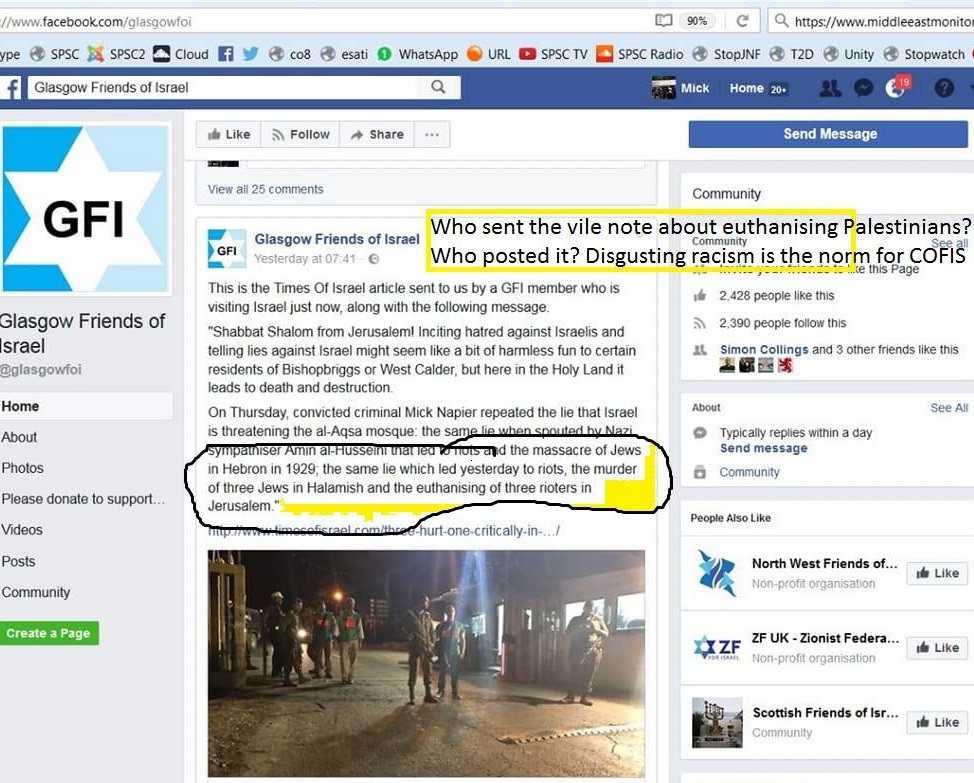
Task: Reload the page with the refresh icon
Action: point(743,20)
